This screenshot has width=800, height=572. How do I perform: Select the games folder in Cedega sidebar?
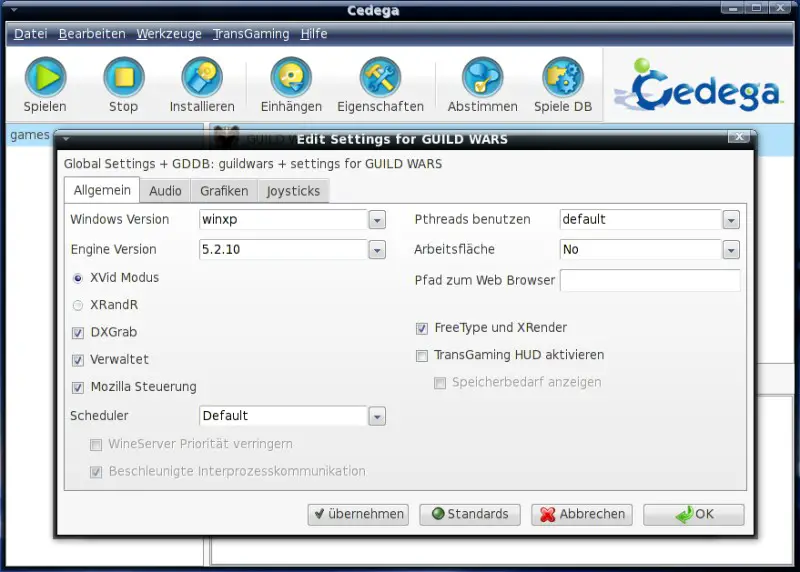point(30,135)
